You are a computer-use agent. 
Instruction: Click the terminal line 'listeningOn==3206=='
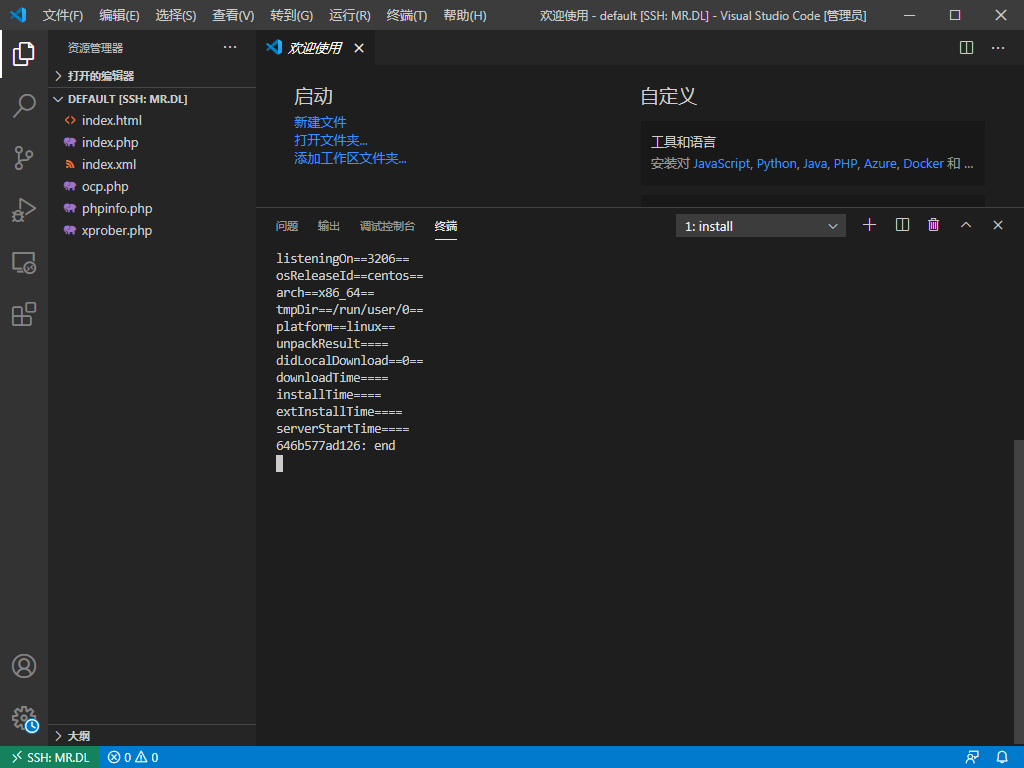pos(343,259)
